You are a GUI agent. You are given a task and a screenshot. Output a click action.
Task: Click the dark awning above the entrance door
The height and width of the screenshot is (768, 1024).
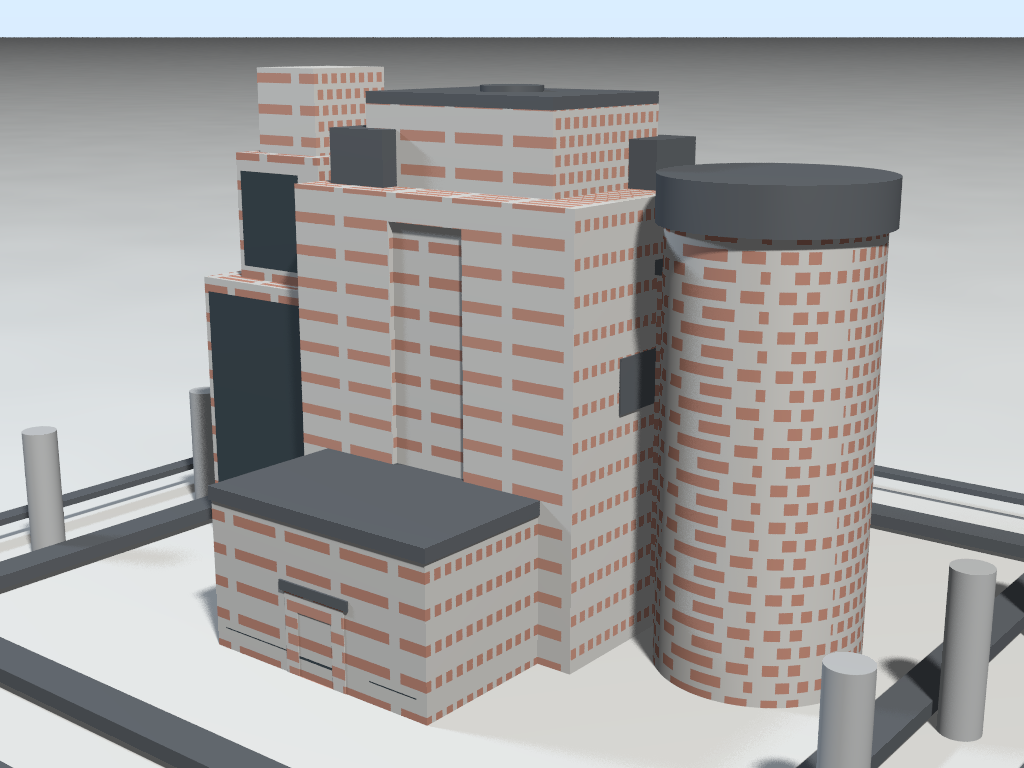click(312, 596)
